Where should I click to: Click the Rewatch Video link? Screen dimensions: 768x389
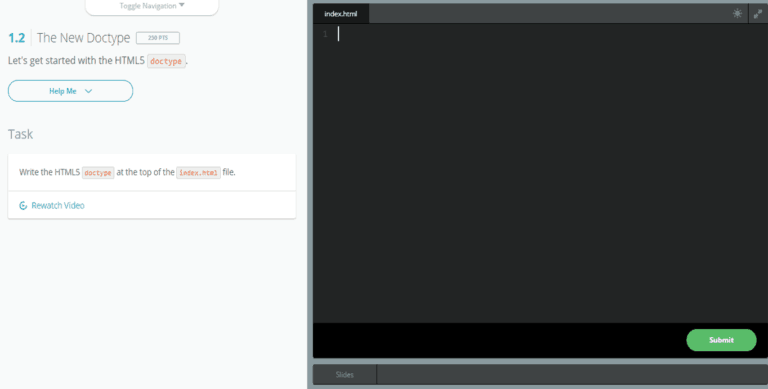click(58, 205)
